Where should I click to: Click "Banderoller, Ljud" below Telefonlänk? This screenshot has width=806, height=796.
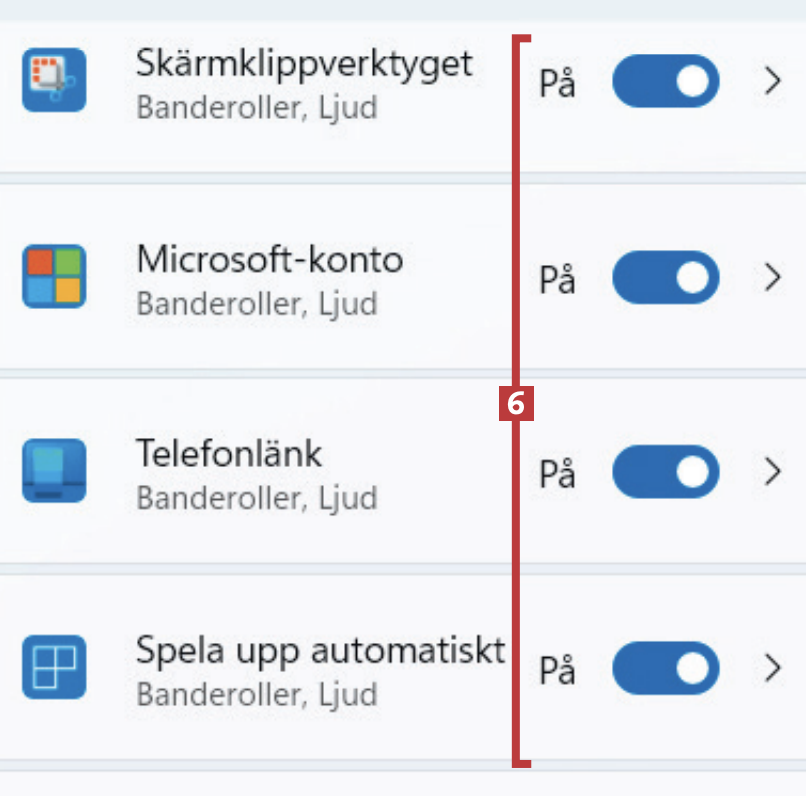pos(257,497)
